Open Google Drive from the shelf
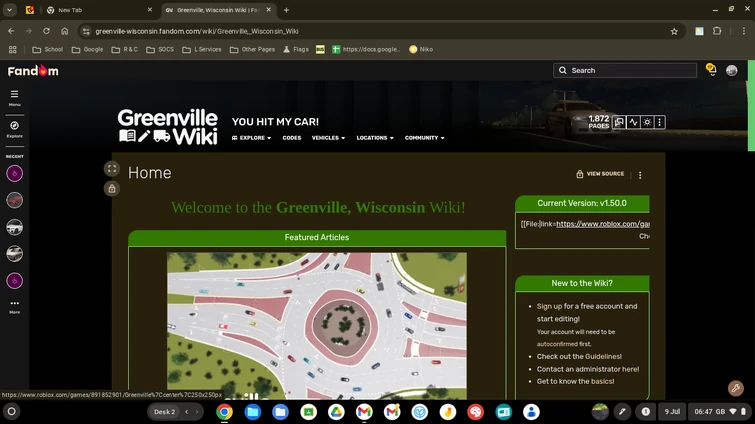755x424 pixels. tap(336, 412)
